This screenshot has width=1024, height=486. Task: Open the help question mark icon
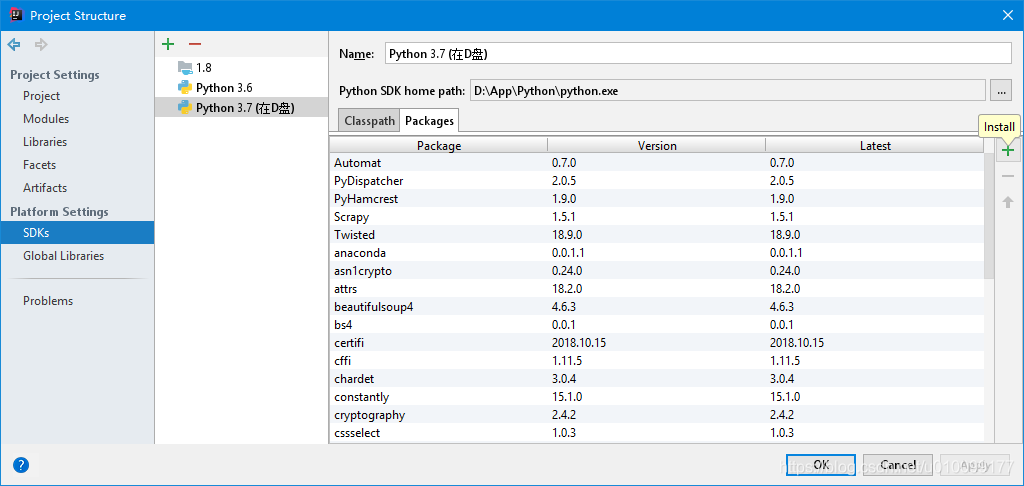coord(22,465)
